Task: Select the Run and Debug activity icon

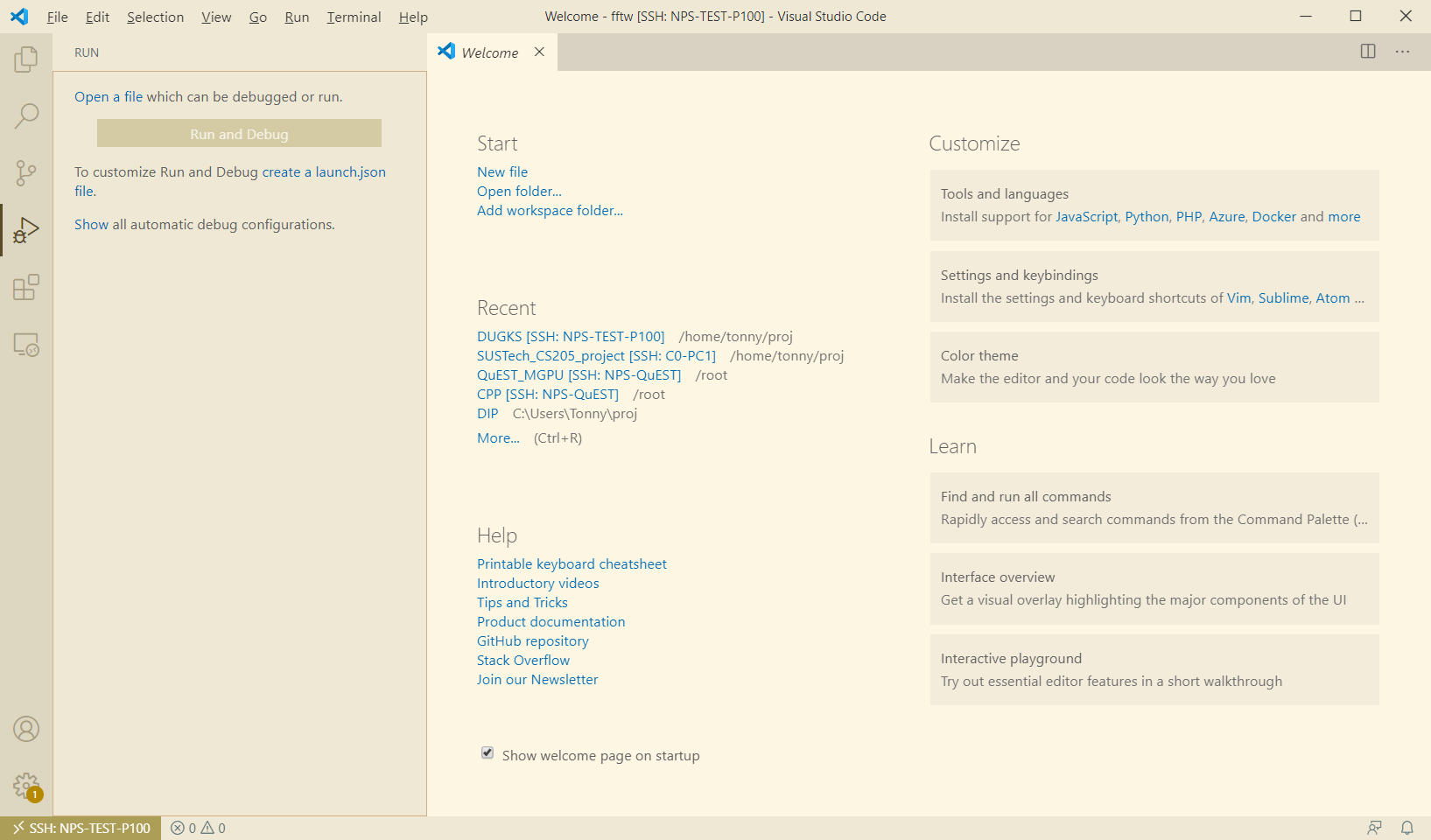Action: pyautogui.click(x=26, y=230)
